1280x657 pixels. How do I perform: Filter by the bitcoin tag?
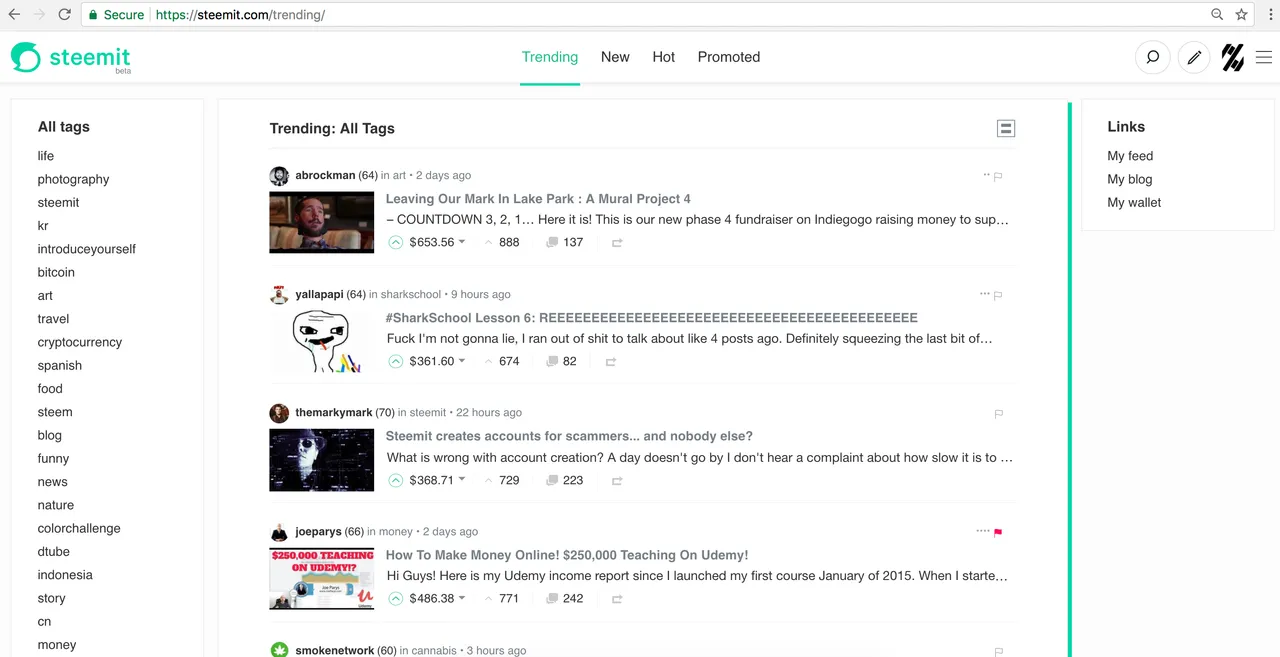click(x=56, y=272)
